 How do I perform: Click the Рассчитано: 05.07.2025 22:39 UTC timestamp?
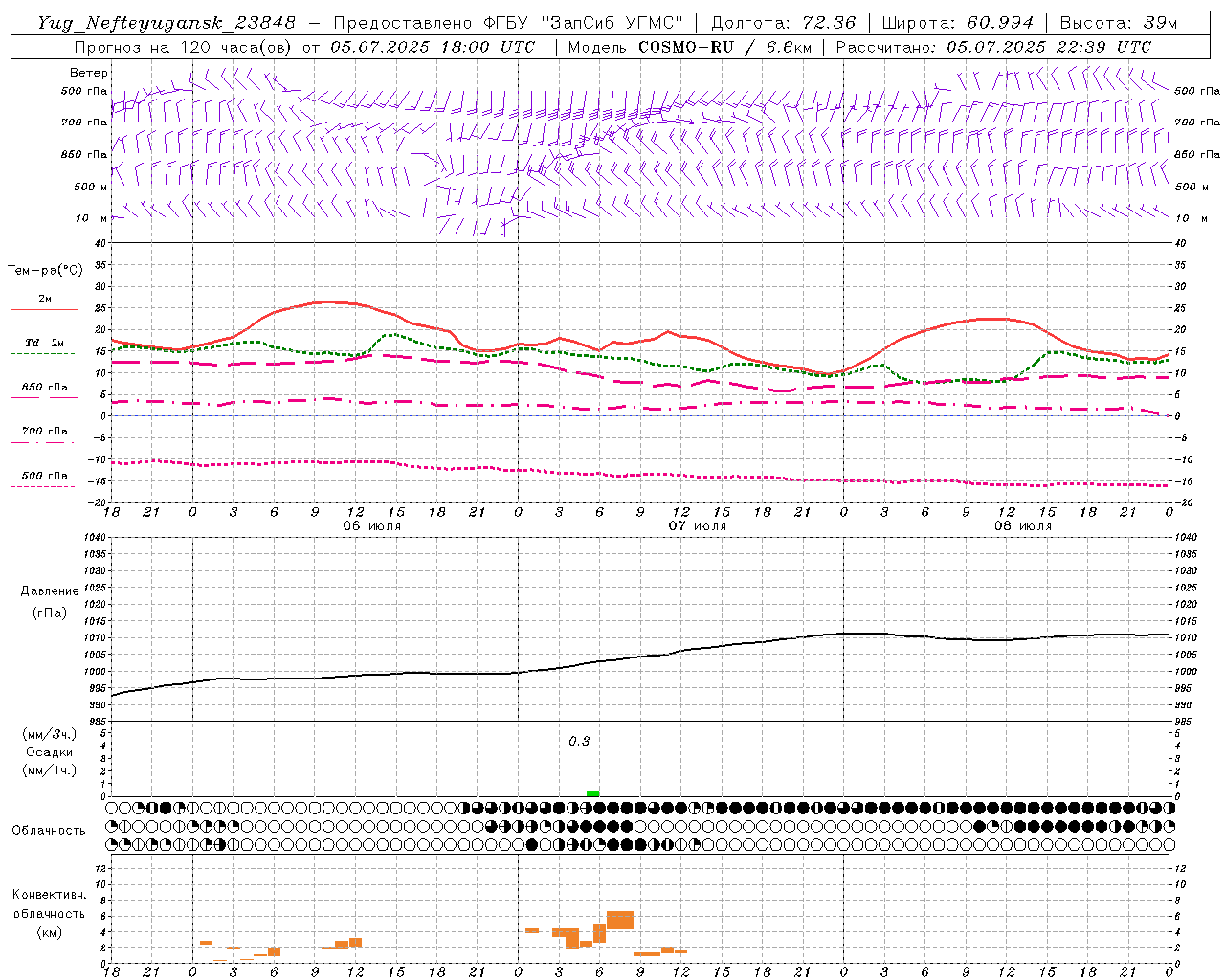pos(993,47)
